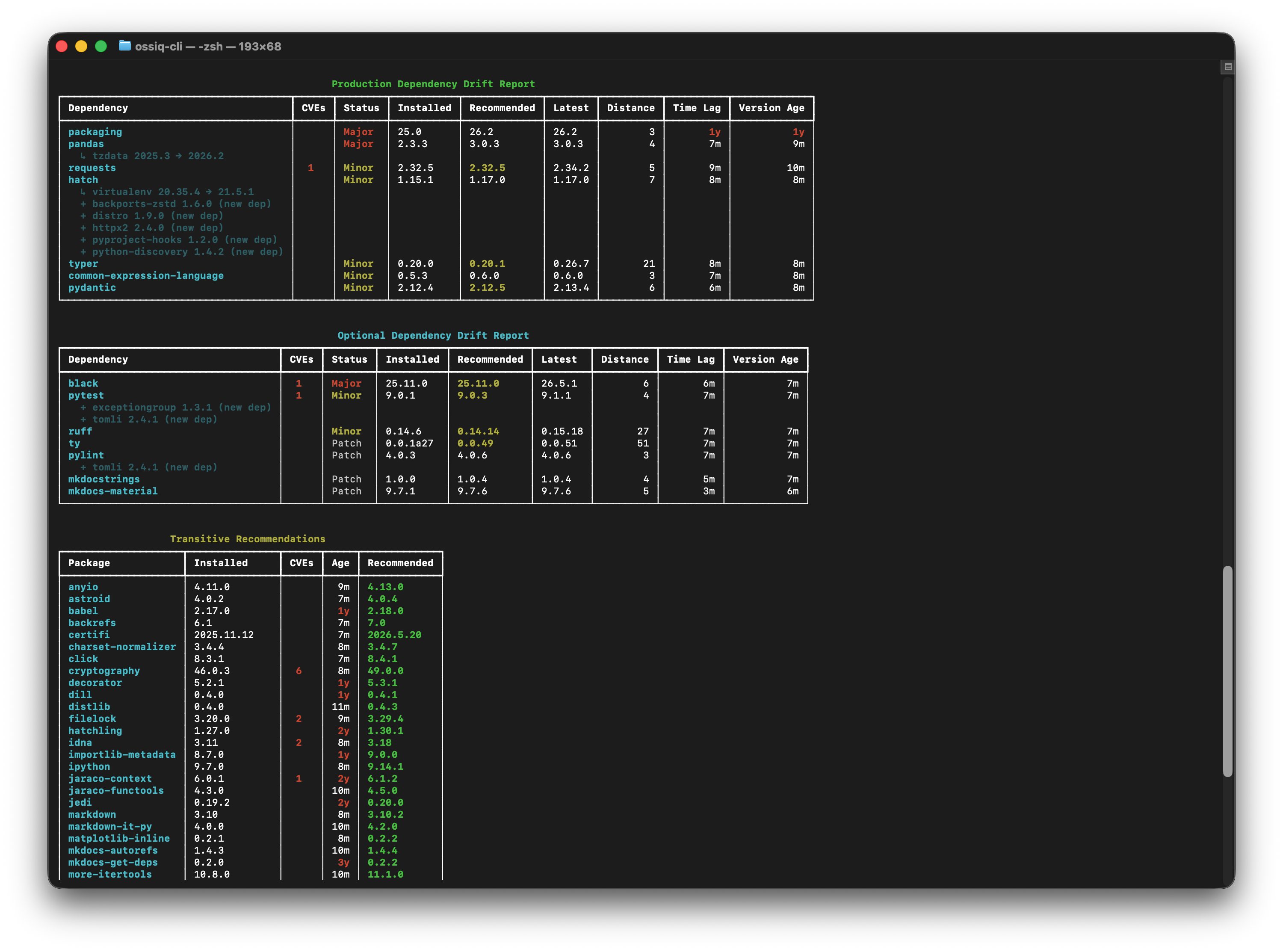
Task: Click the scroll-lock icon above the scrollbar
Action: (1228, 67)
